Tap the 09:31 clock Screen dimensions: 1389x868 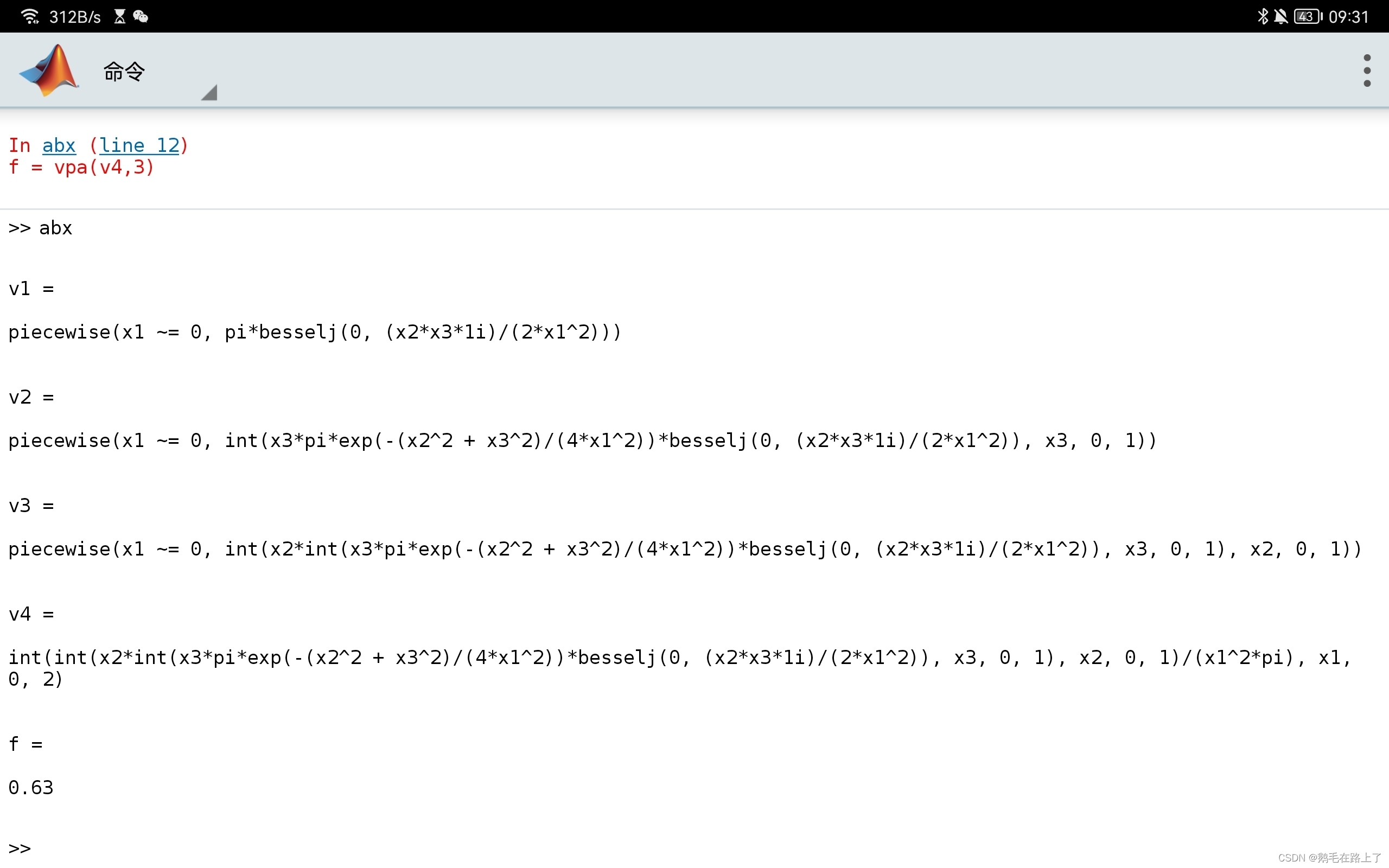point(1348,17)
